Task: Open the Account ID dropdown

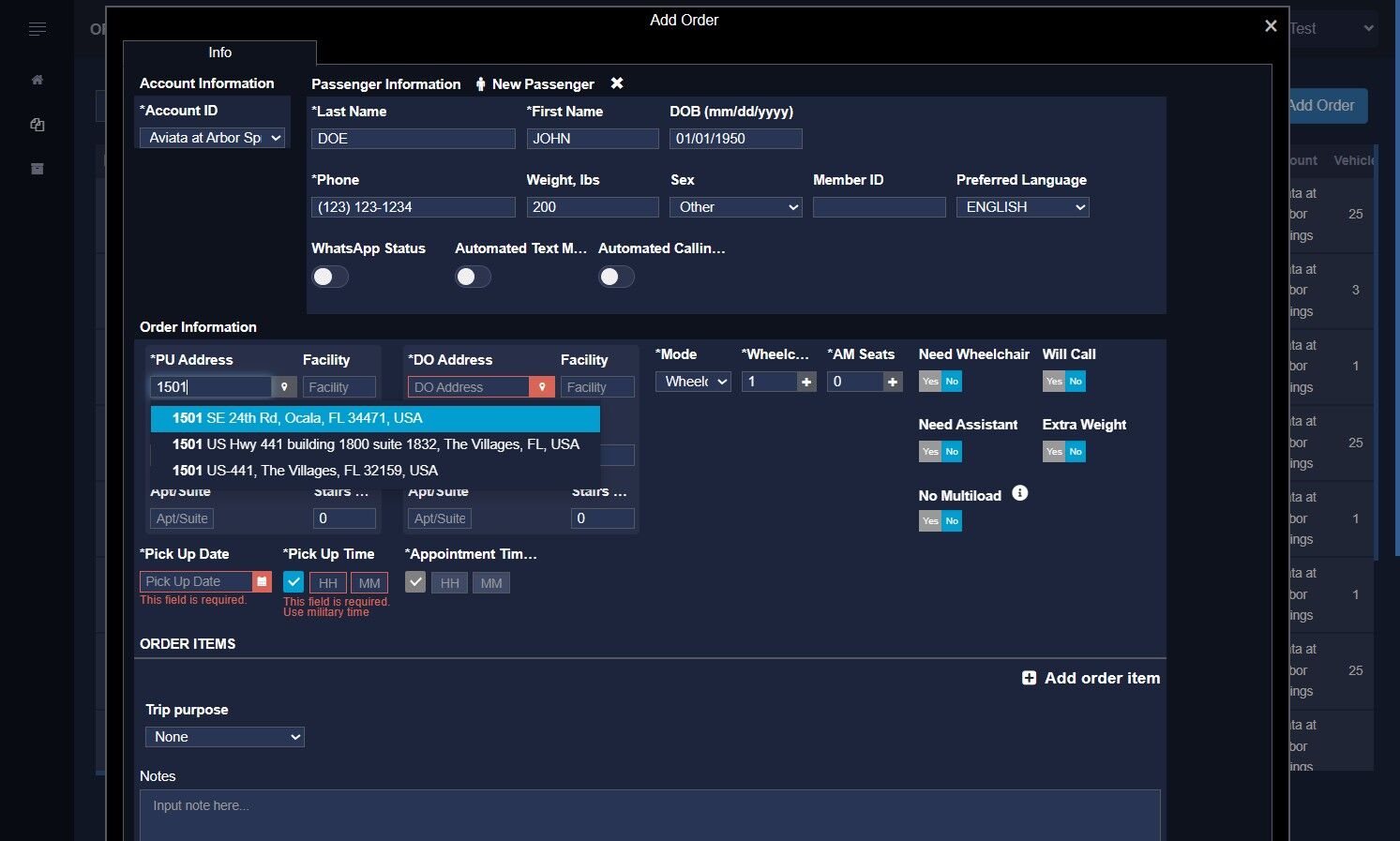Action: pyautogui.click(x=212, y=138)
